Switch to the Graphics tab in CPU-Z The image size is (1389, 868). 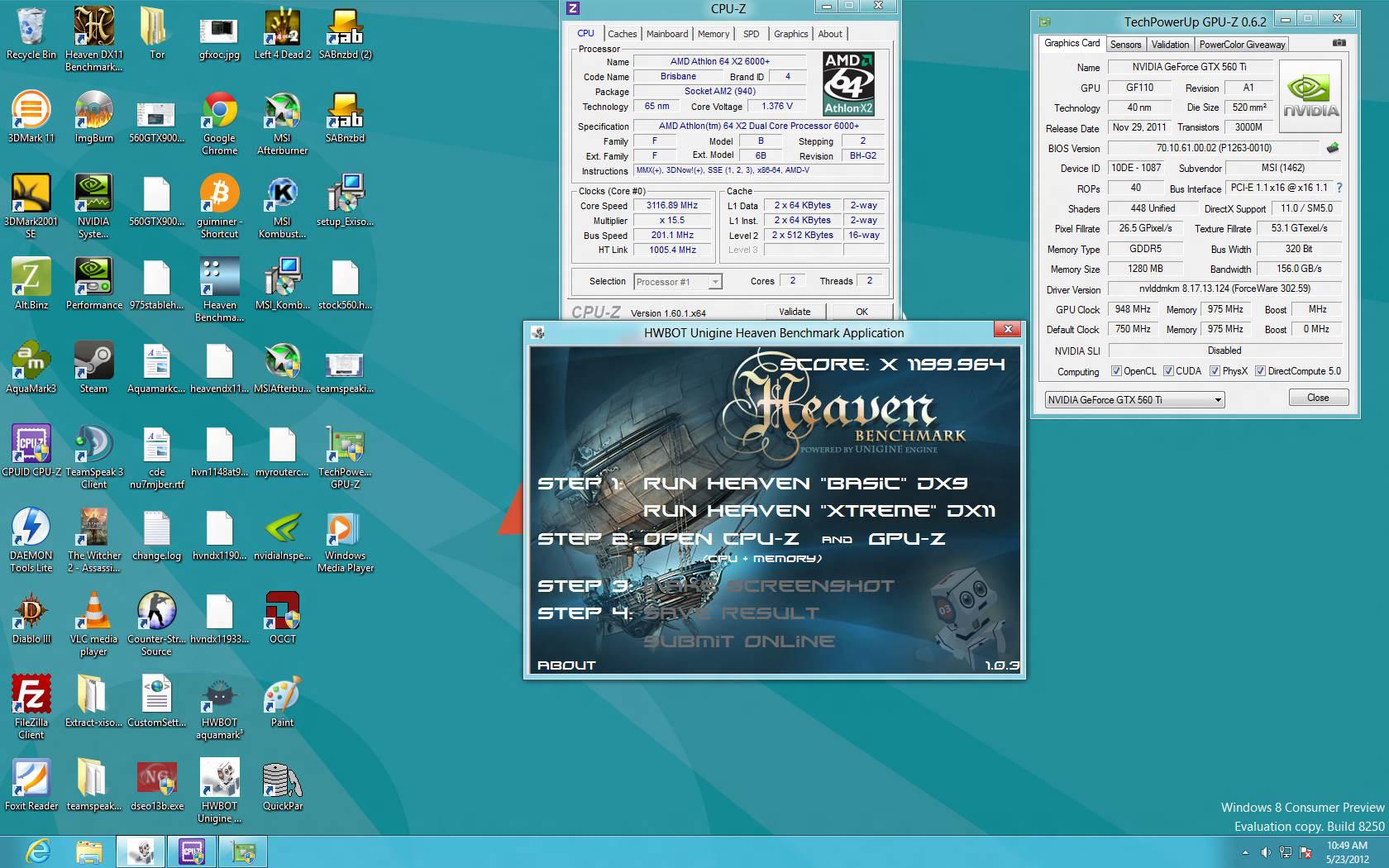[x=790, y=34]
